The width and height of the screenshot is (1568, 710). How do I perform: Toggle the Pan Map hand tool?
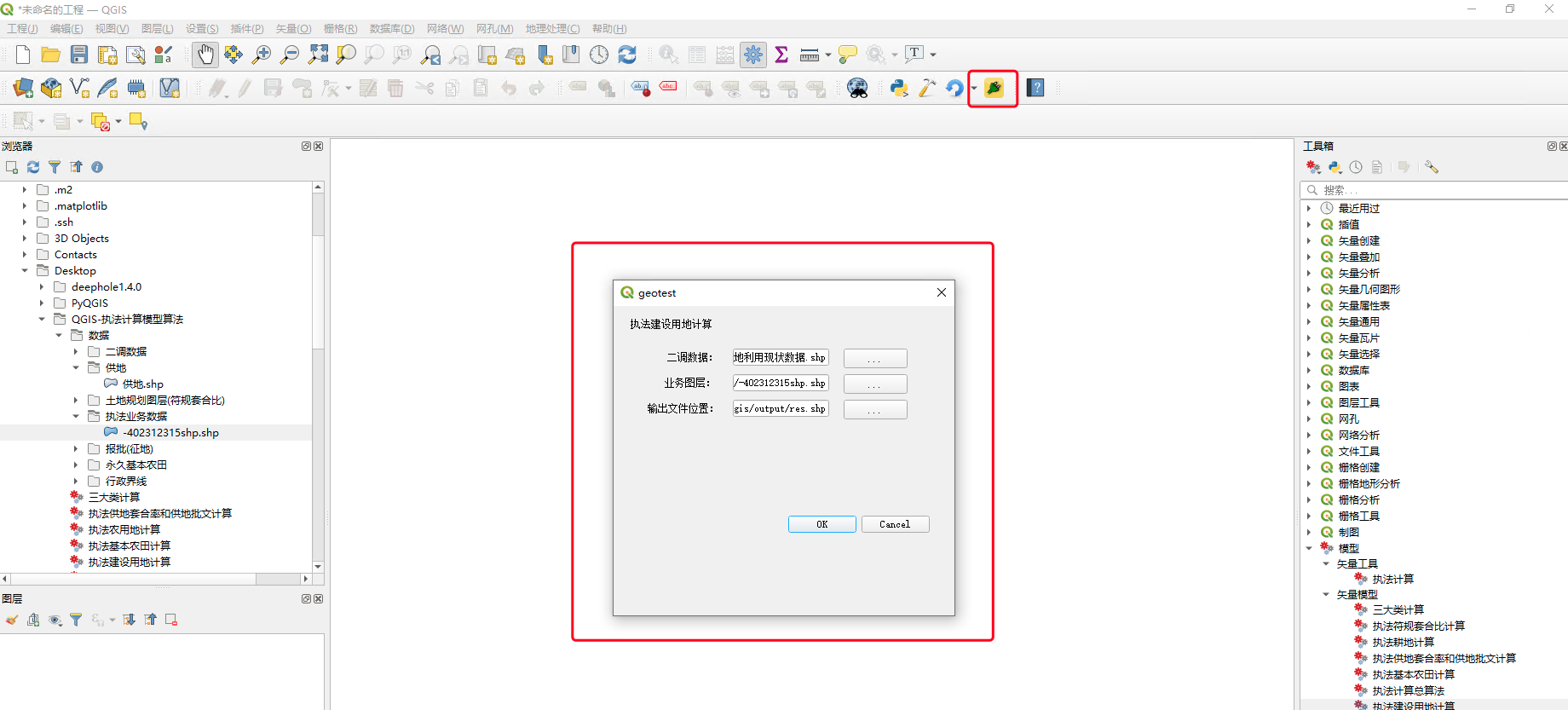point(205,55)
